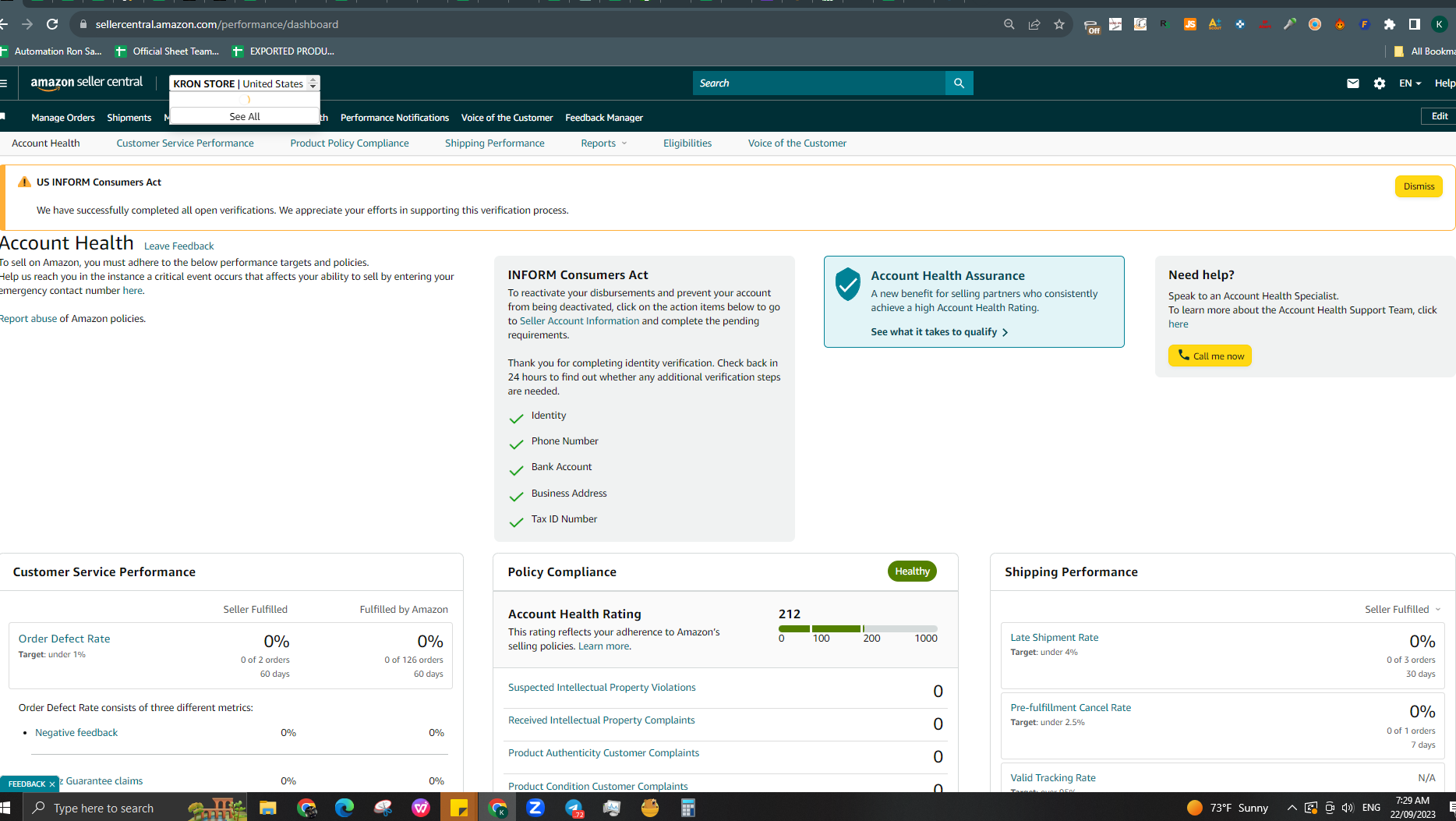Open the settings gear in Seller Central
Screen dimensions: 1456x821
(x=1380, y=83)
